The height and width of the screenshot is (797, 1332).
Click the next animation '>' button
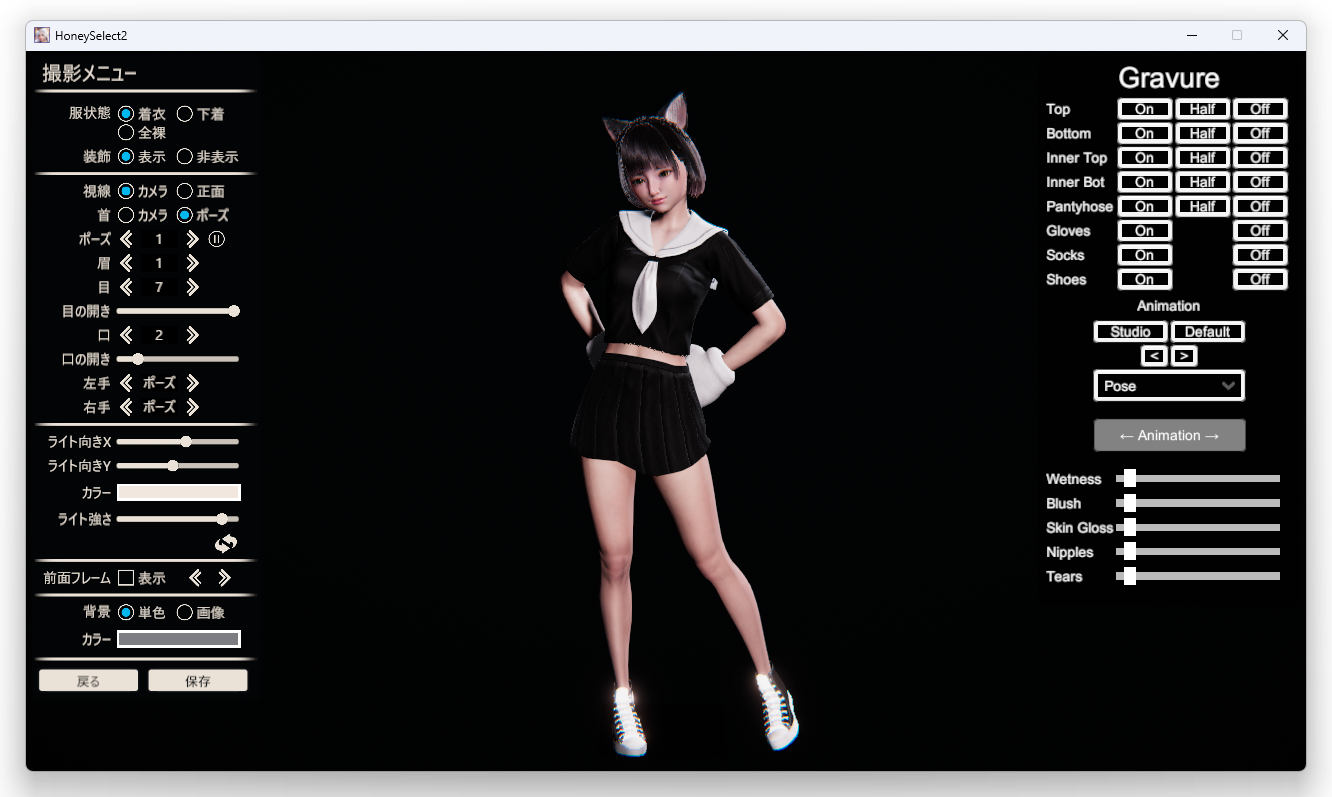[1184, 355]
